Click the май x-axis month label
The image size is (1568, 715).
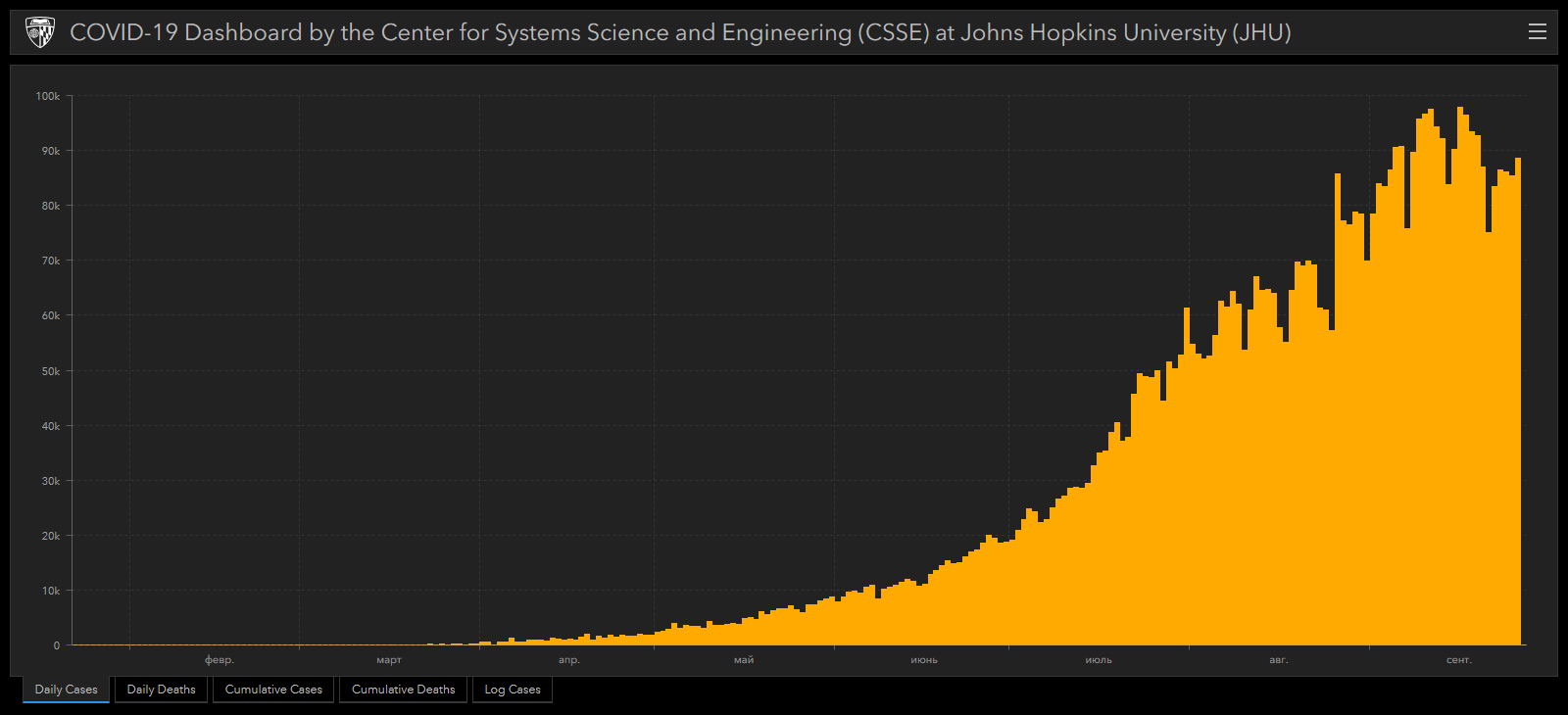coord(744,660)
